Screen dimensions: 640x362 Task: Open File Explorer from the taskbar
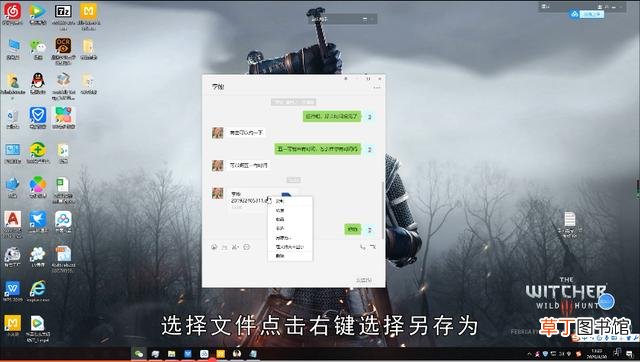pyautogui.click(x=171, y=354)
